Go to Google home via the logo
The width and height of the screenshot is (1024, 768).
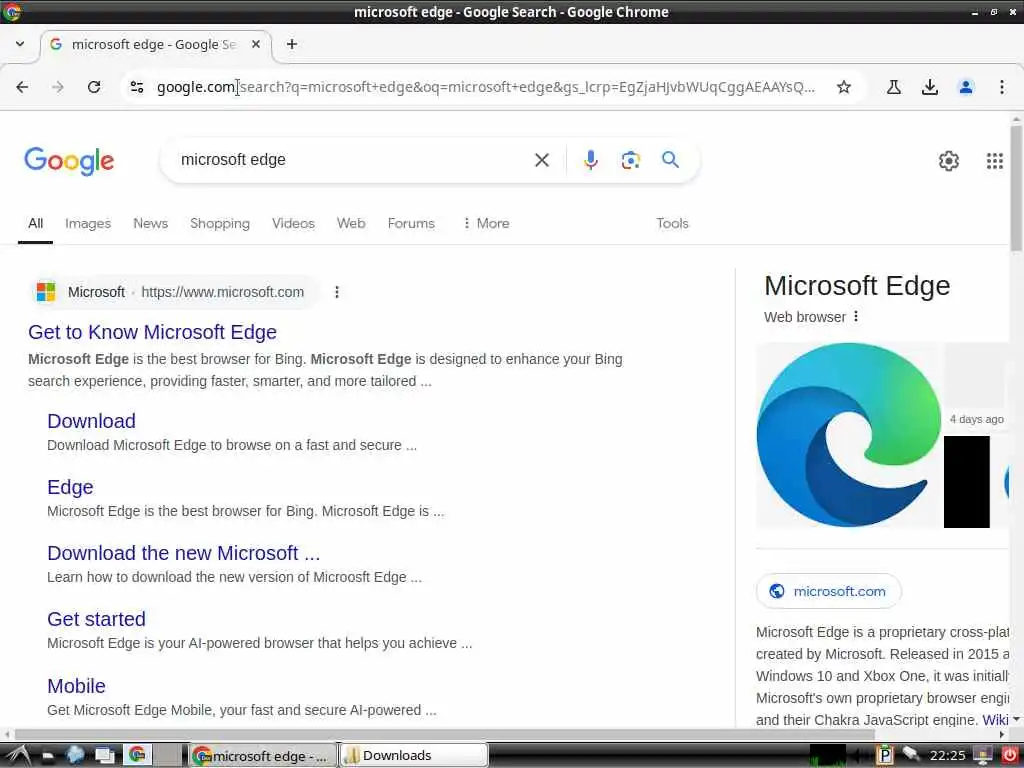click(x=69, y=161)
